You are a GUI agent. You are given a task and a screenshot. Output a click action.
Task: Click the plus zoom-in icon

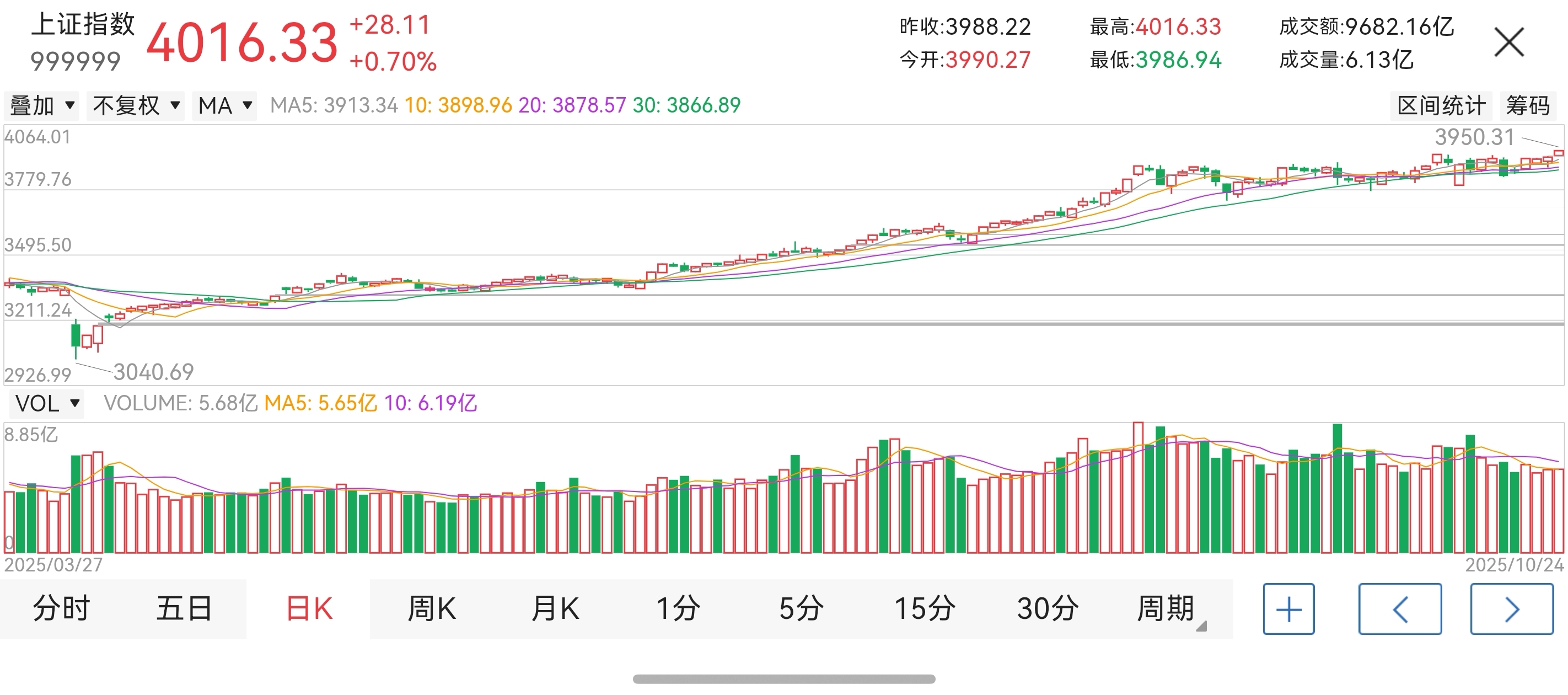point(1288,608)
